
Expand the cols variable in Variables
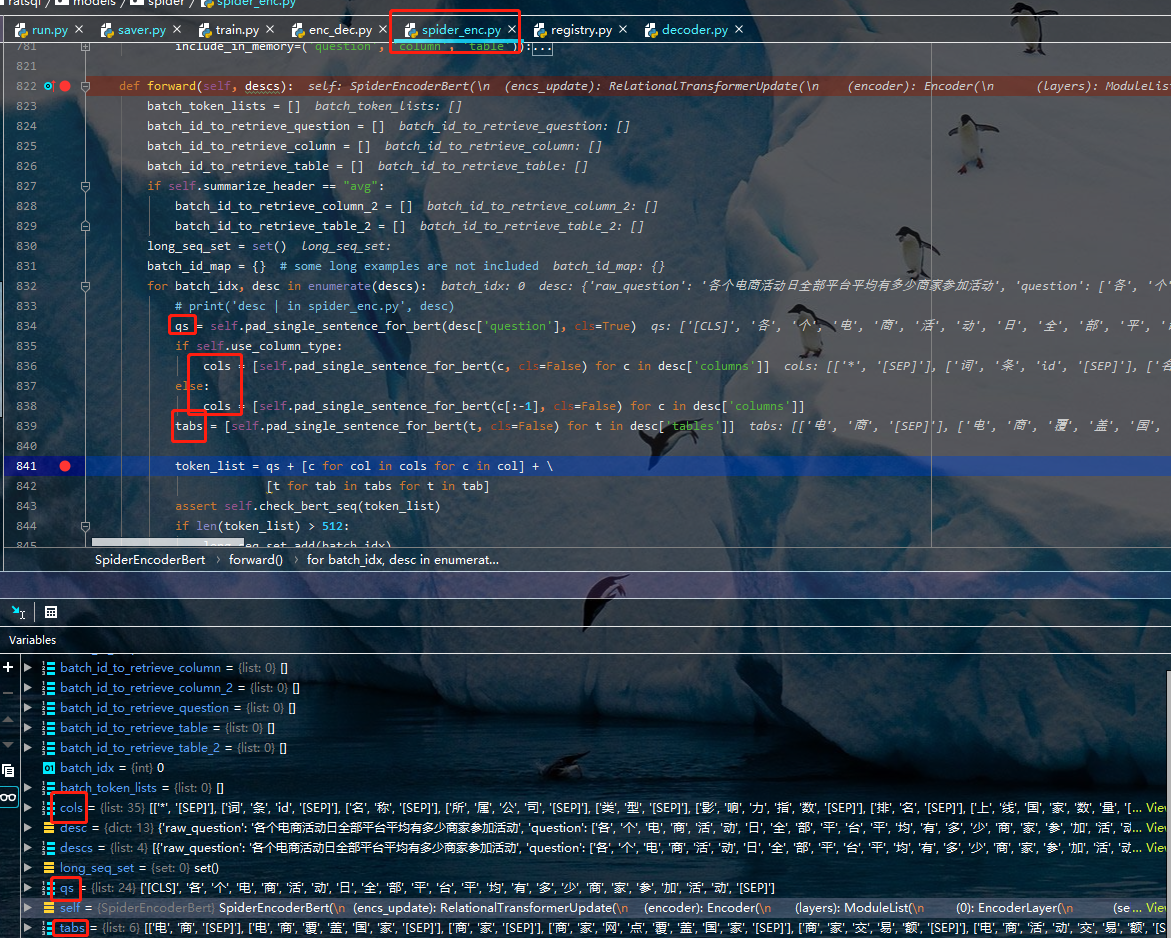[28, 807]
